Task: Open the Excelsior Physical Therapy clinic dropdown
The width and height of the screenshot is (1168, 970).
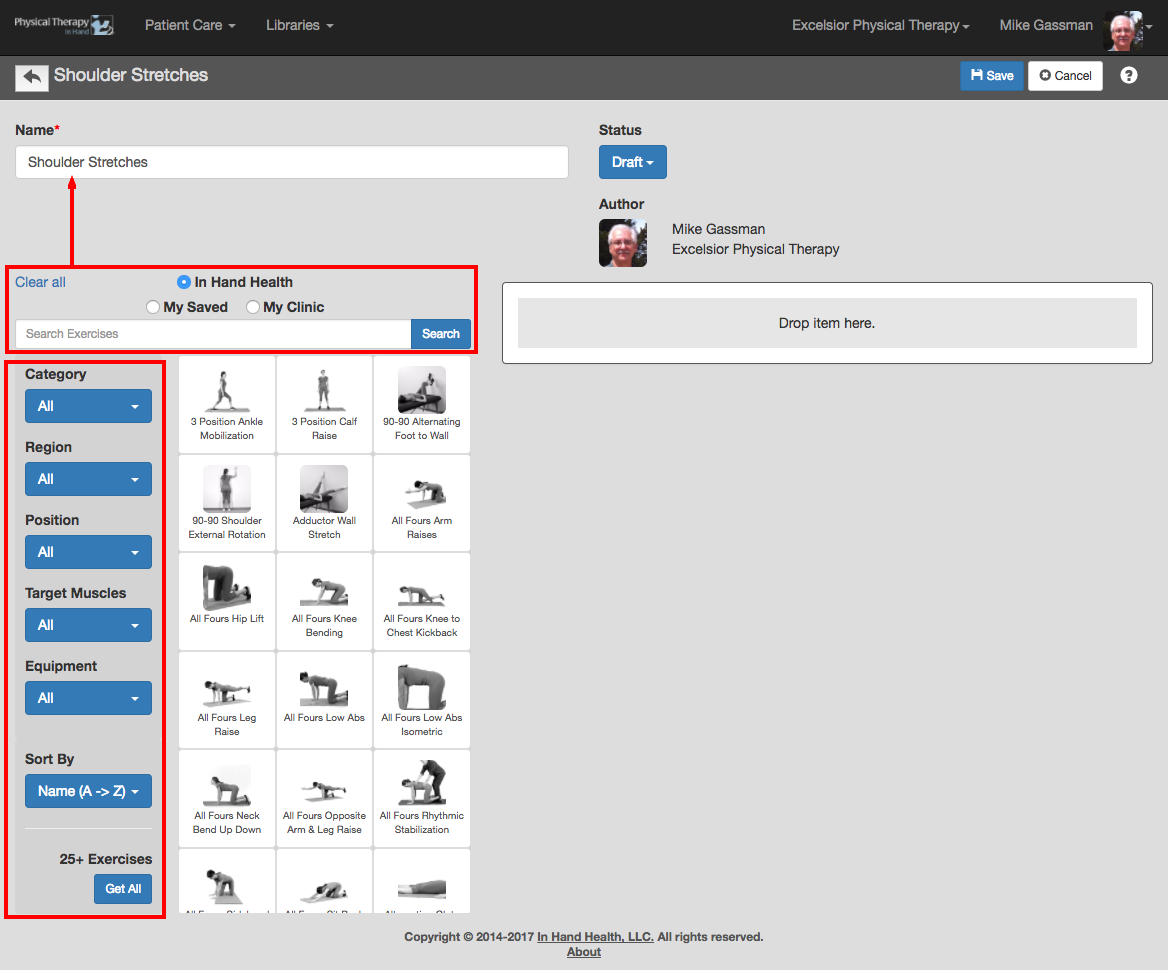Action: pos(880,25)
